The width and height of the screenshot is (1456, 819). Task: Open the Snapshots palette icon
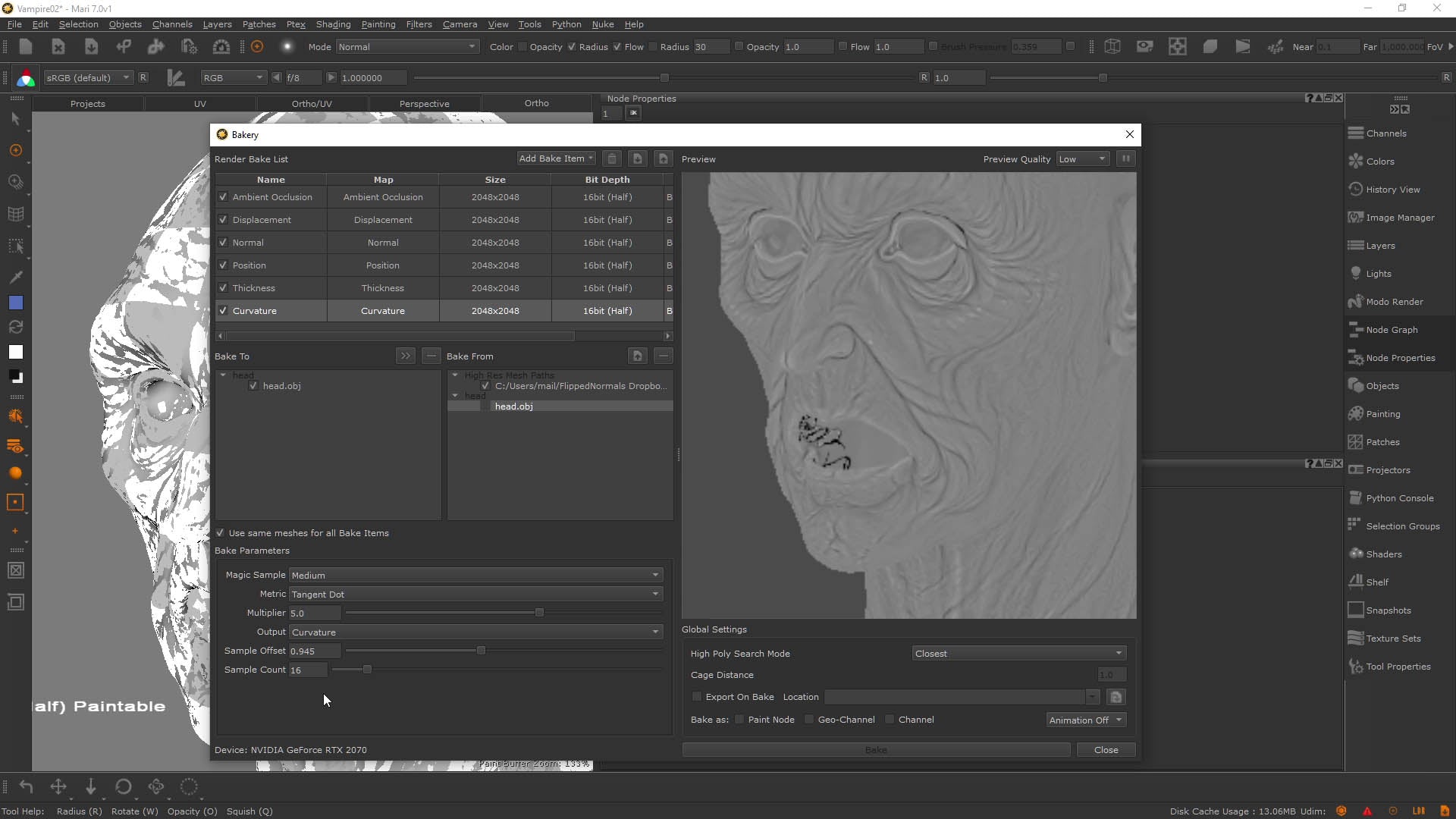[1356, 610]
